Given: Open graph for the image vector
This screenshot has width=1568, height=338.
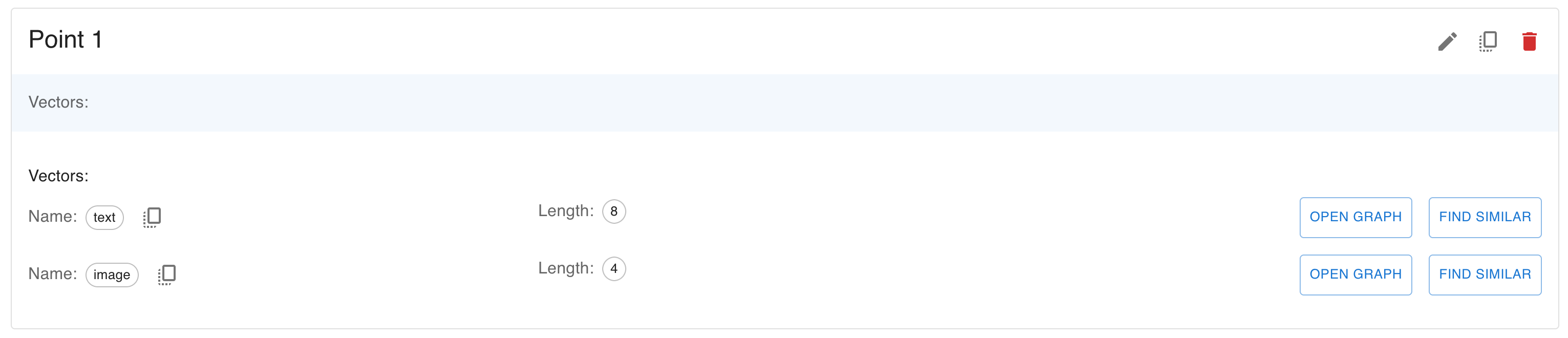Looking at the screenshot, I should (x=1355, y=274).
